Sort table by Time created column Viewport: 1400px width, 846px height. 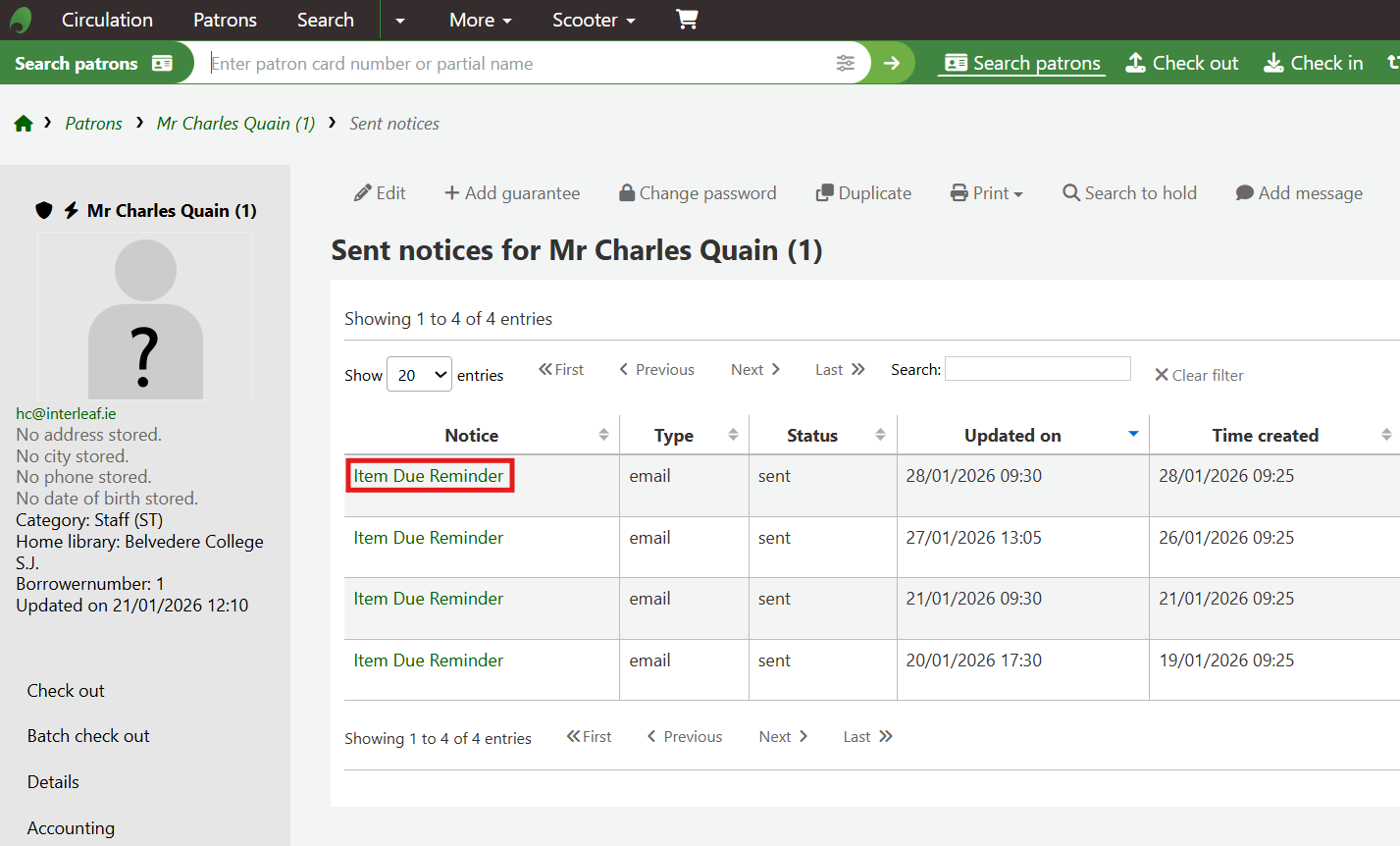[1274, 435]
